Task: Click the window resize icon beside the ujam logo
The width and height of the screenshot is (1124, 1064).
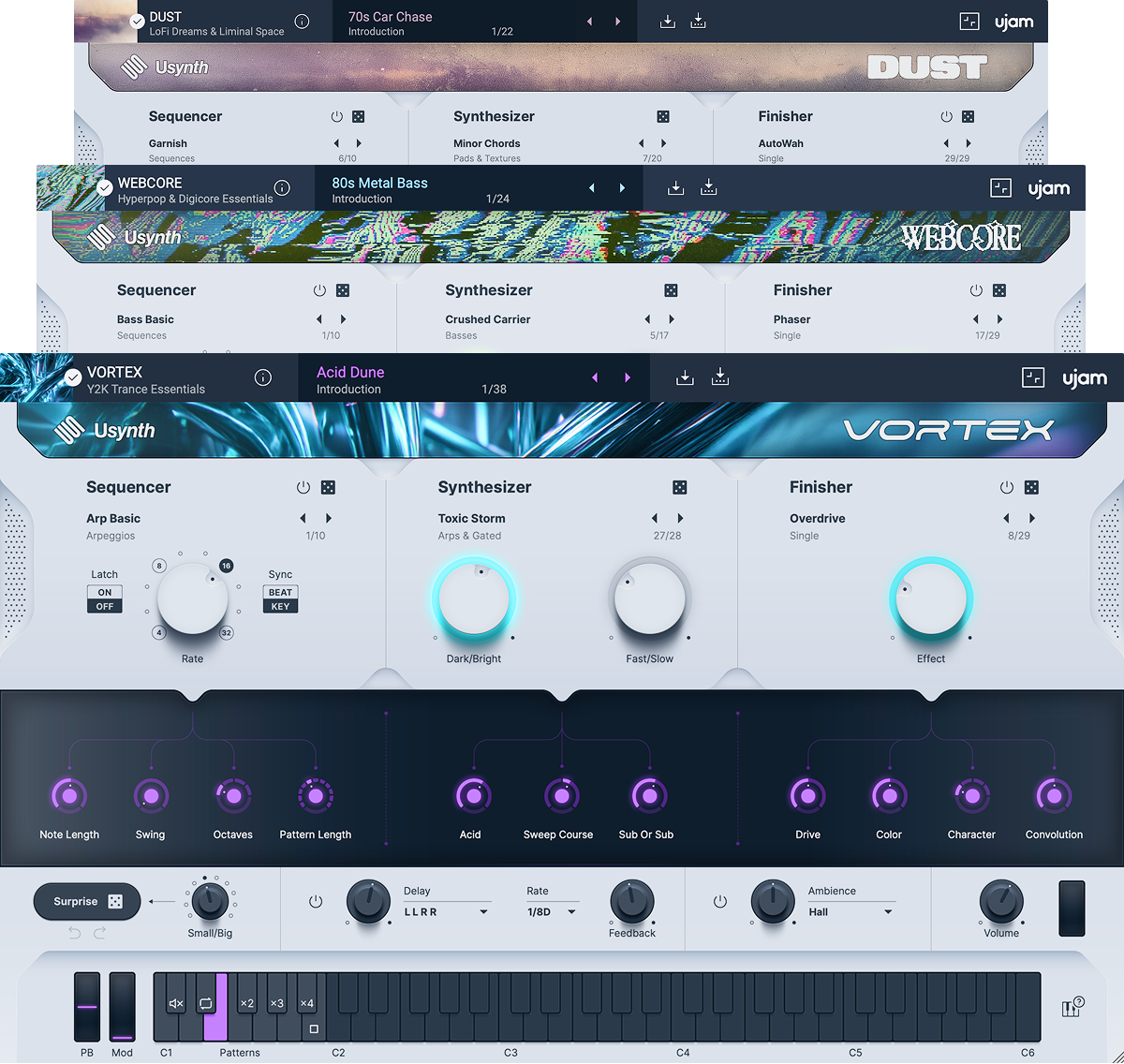Action: (x=1033, y=377)
